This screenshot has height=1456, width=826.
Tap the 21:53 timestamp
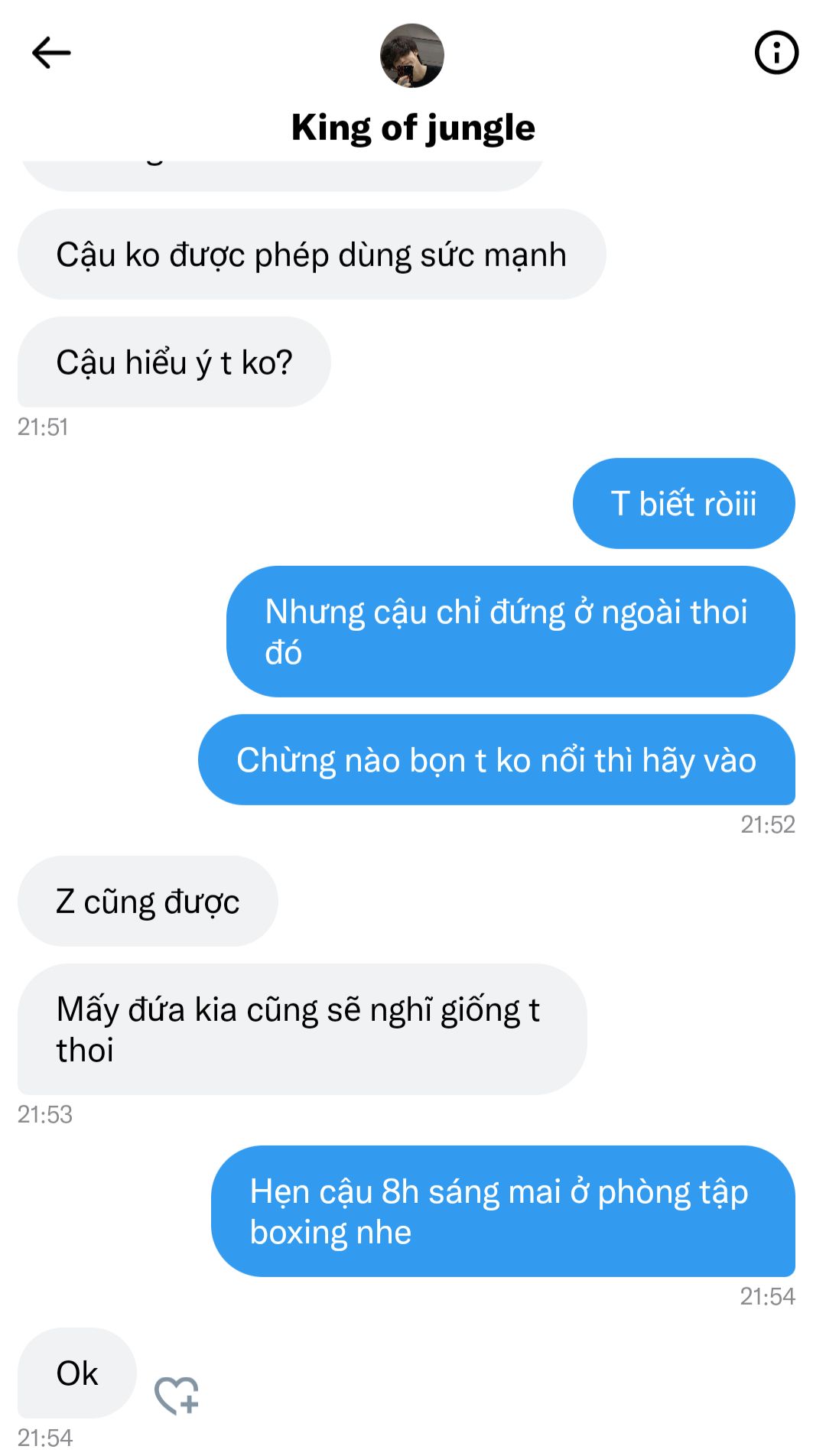[44, 1114]
